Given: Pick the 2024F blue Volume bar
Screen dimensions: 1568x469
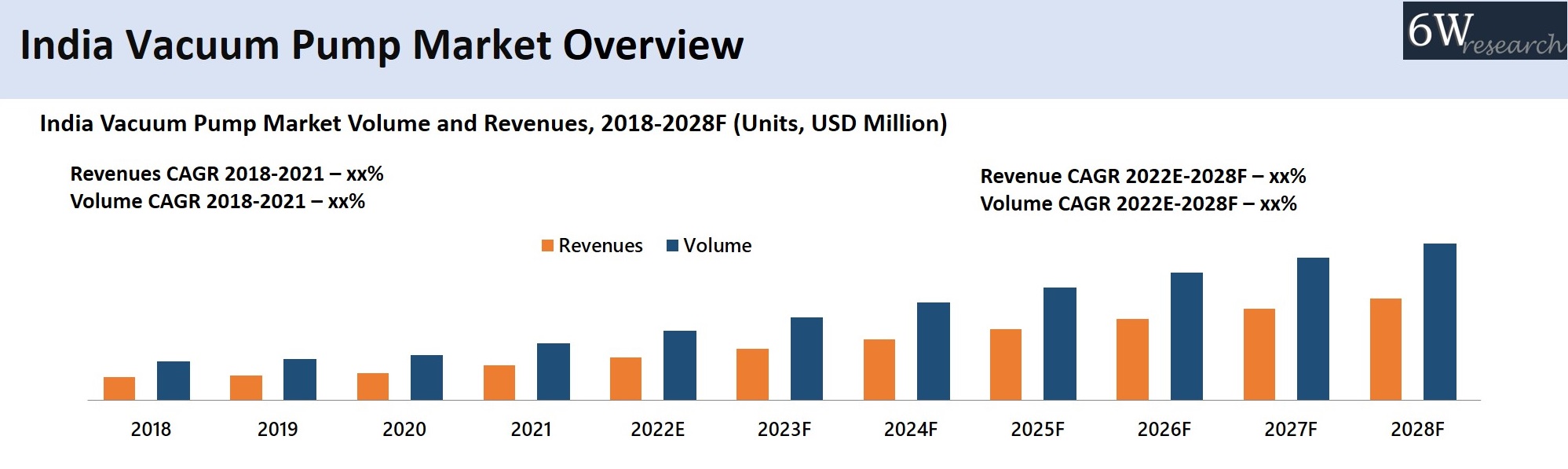Looking at the screenshot, I should (933, 351).
